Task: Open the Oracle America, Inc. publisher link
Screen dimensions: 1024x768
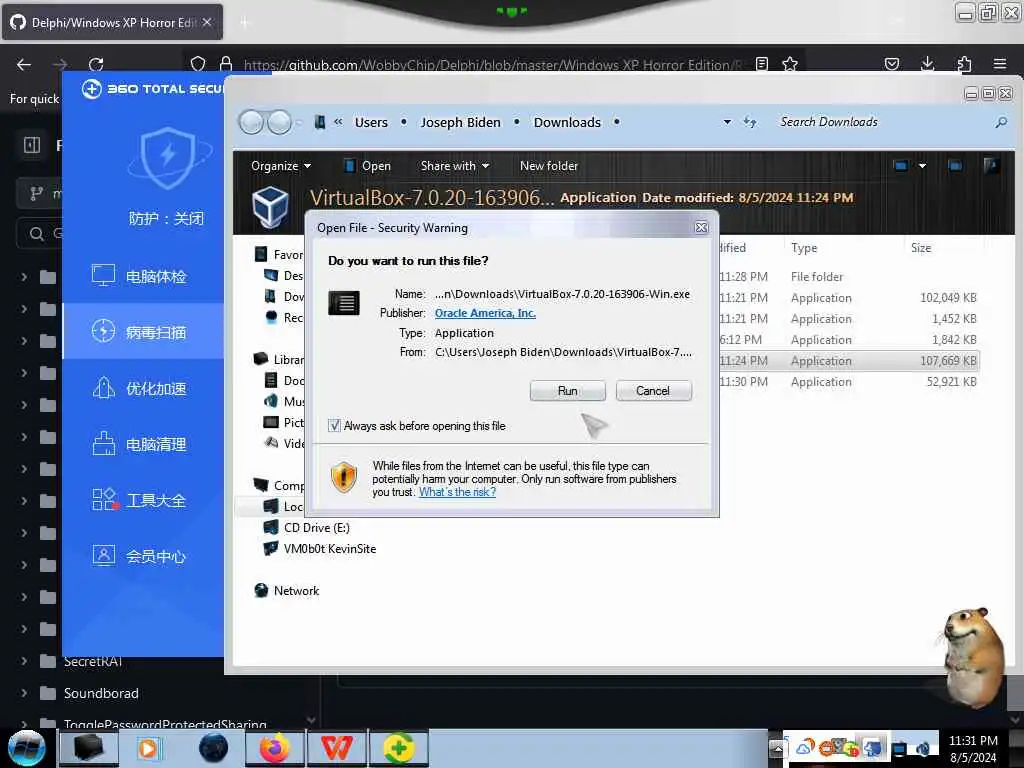Action: coord(485,313)
